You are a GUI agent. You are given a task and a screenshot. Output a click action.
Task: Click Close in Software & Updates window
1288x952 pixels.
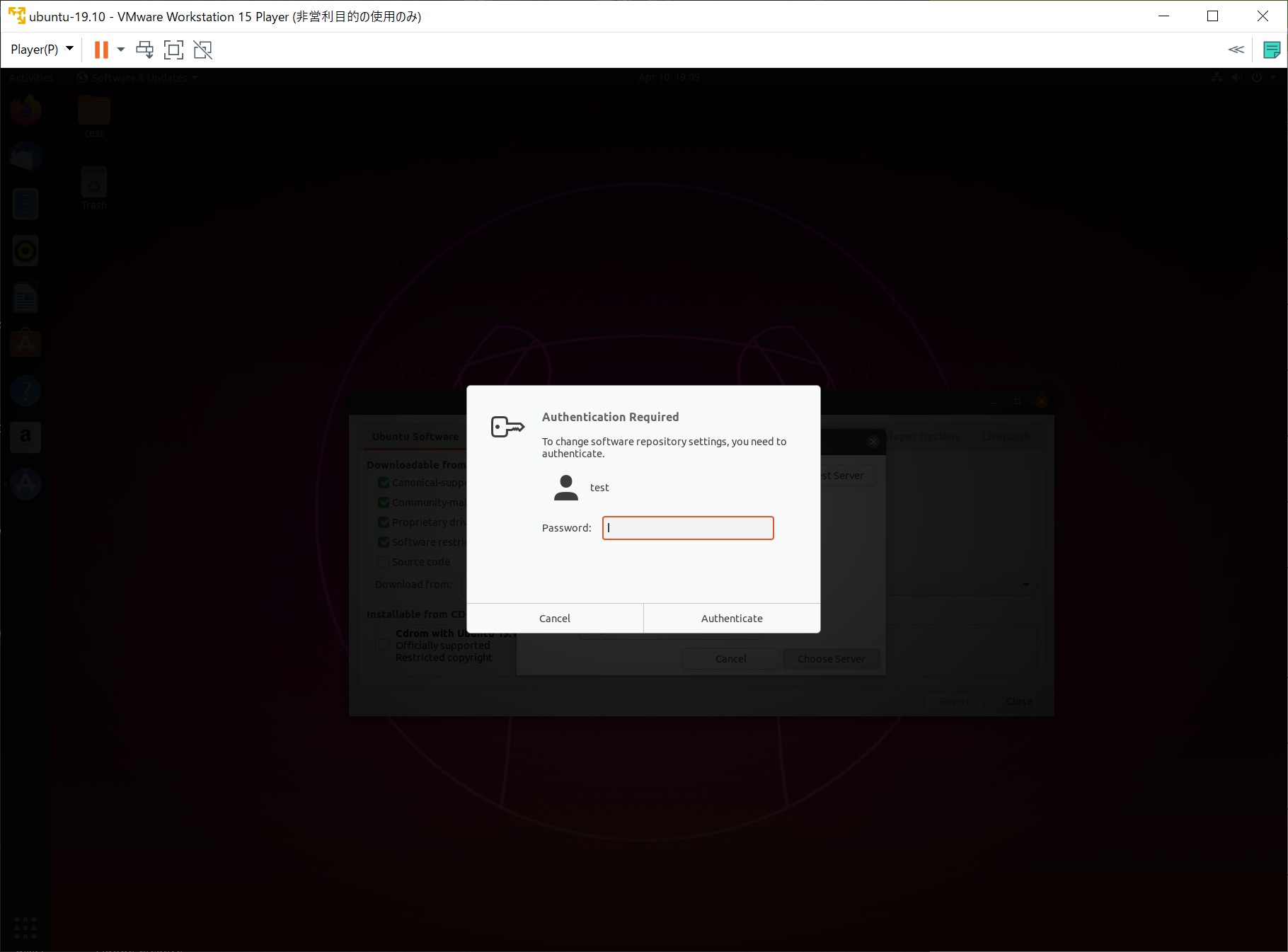1019,701
